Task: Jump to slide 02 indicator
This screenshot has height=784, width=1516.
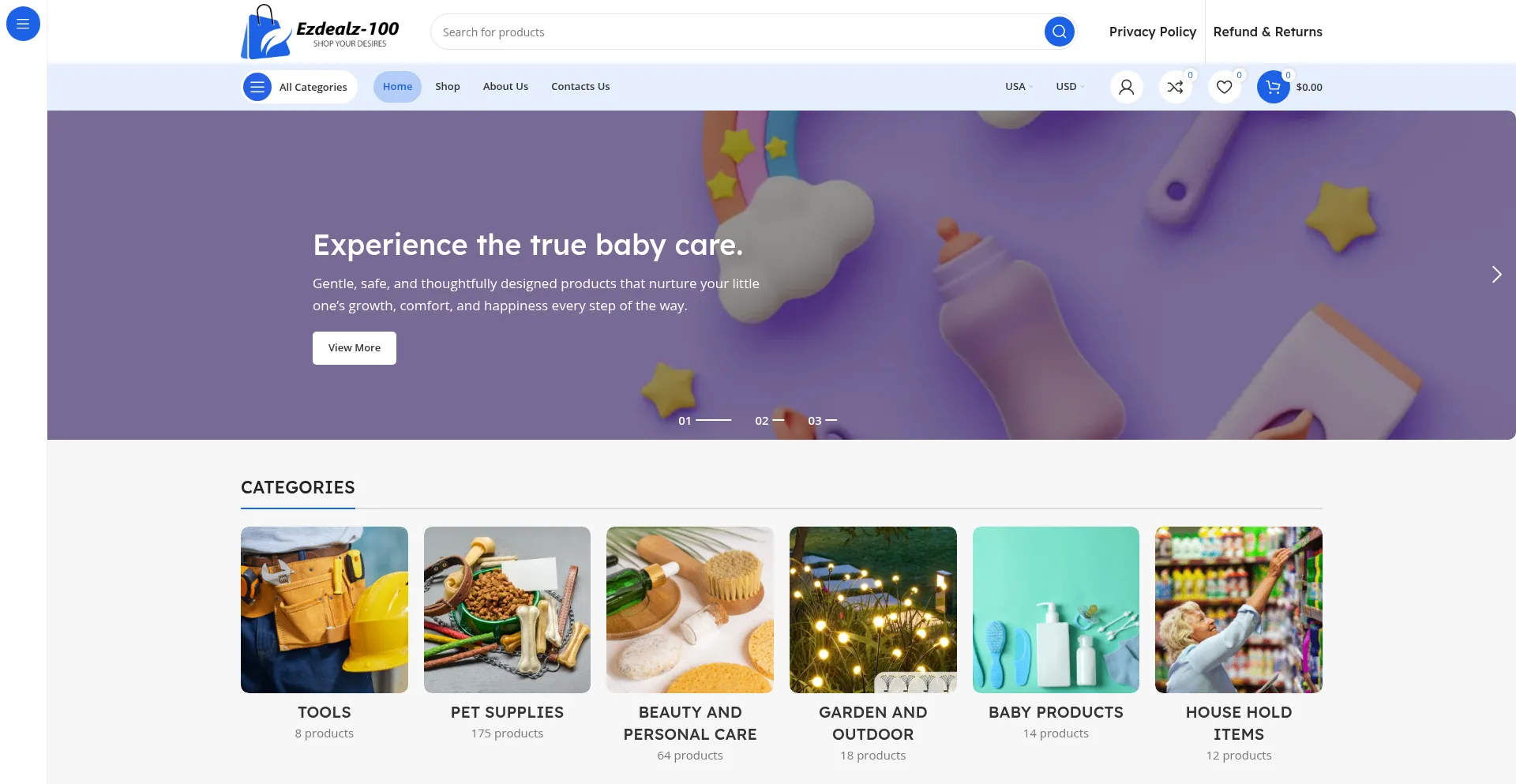Action: [x=769, y=421]
